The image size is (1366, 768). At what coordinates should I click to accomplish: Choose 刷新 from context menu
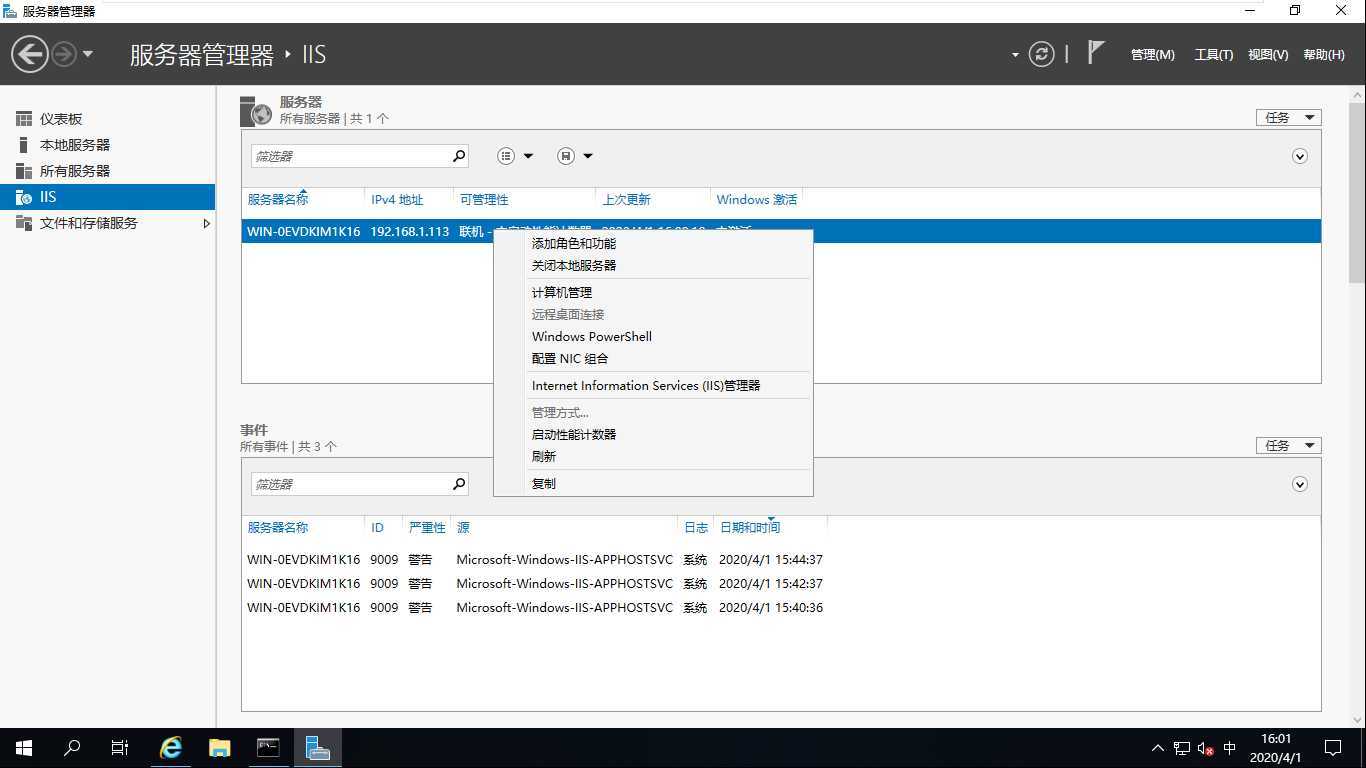[653, 456]
